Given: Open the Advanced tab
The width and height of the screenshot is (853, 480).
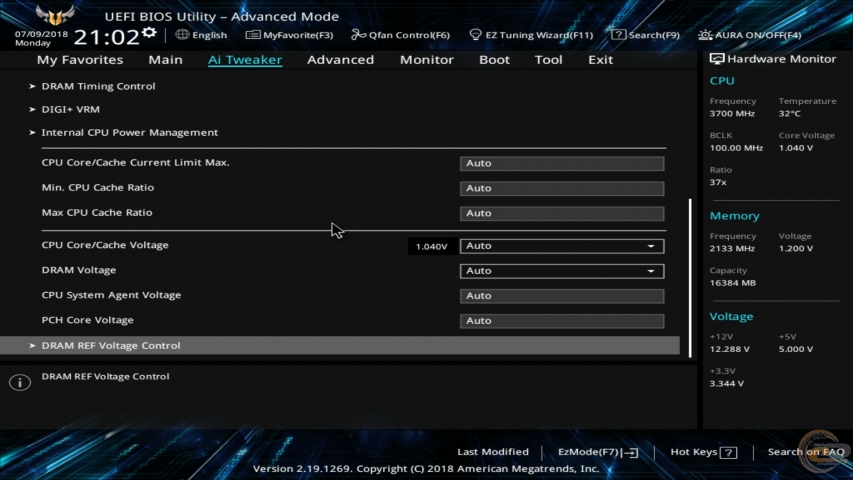Looking at the screenshot, I should pos(341,59).
